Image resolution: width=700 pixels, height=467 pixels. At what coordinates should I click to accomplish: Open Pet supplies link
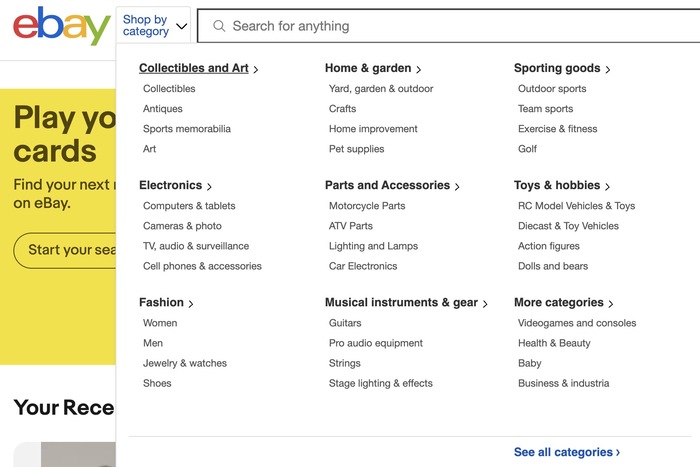tap(356, 149)
